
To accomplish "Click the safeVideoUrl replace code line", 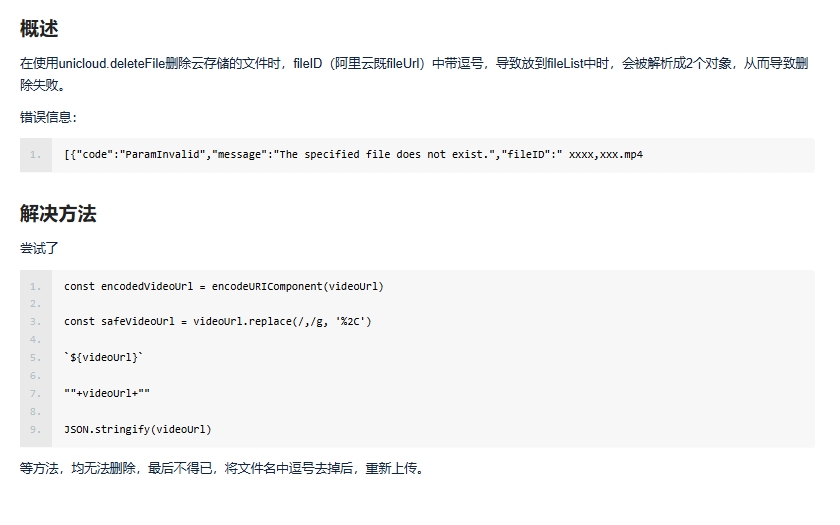I will pos(218,321).
